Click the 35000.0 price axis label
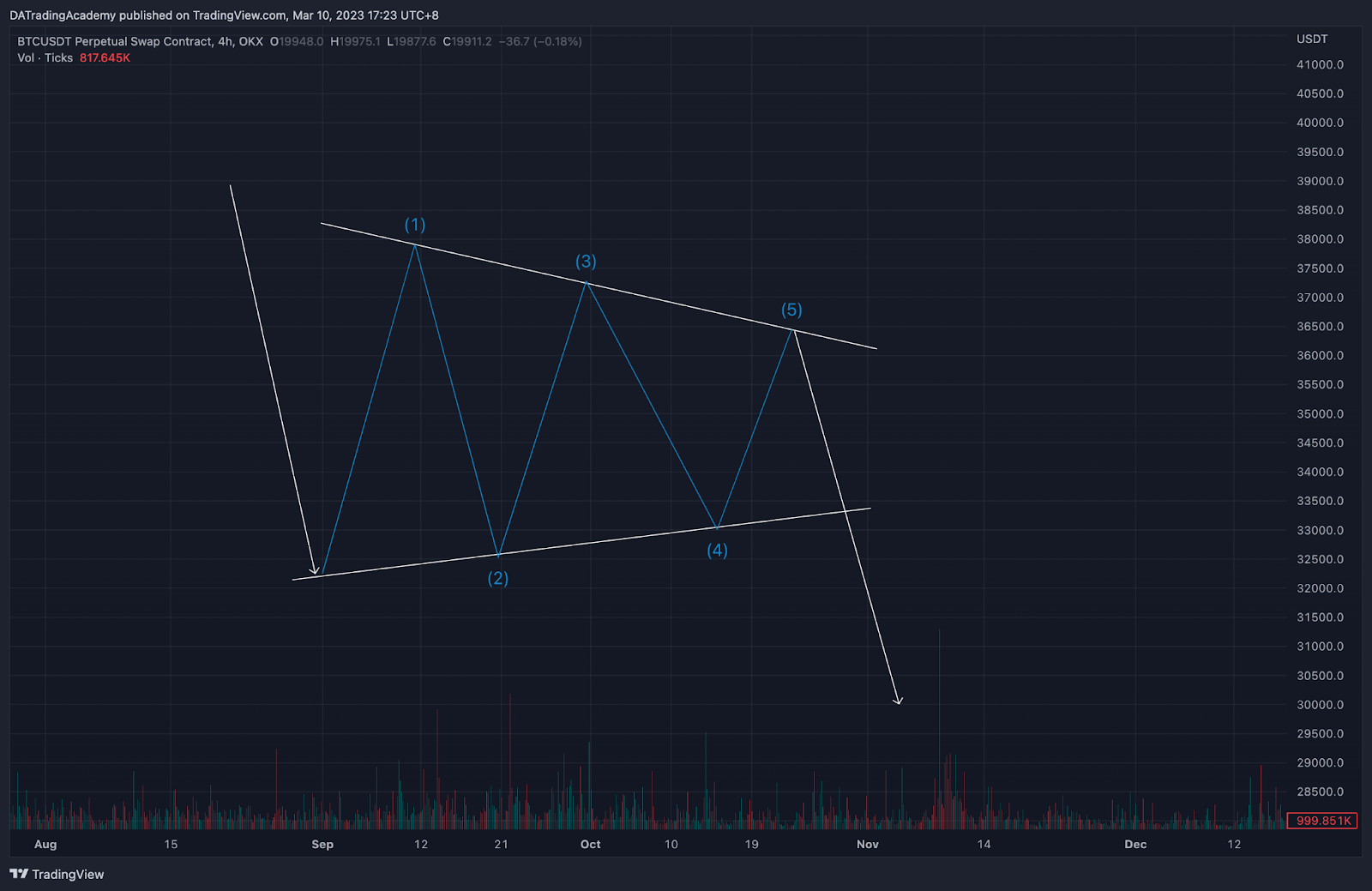This screenshot has width=1372, height=891. (1321, 414)
